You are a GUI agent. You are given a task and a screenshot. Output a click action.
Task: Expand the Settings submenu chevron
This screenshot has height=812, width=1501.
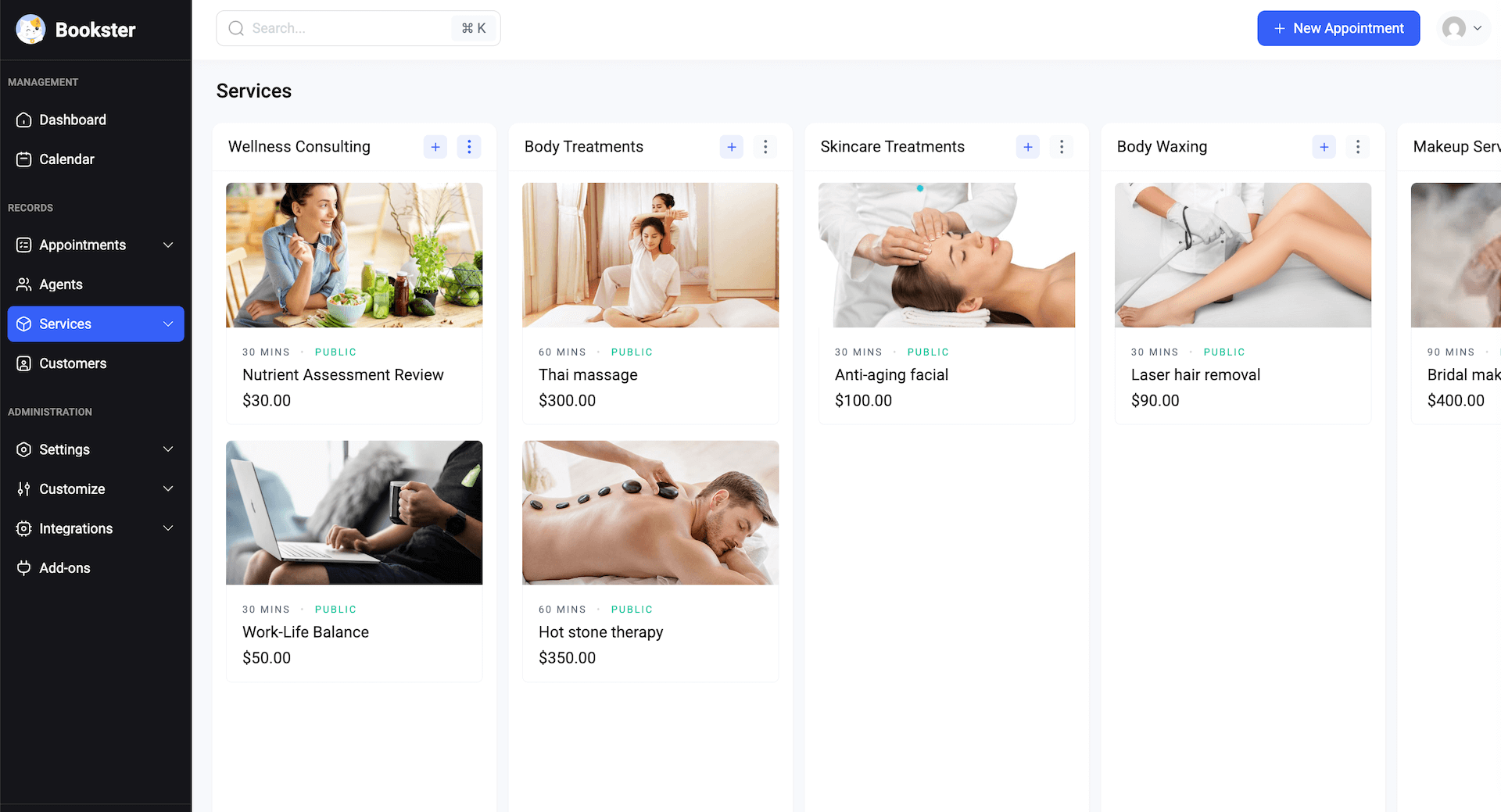168,449
